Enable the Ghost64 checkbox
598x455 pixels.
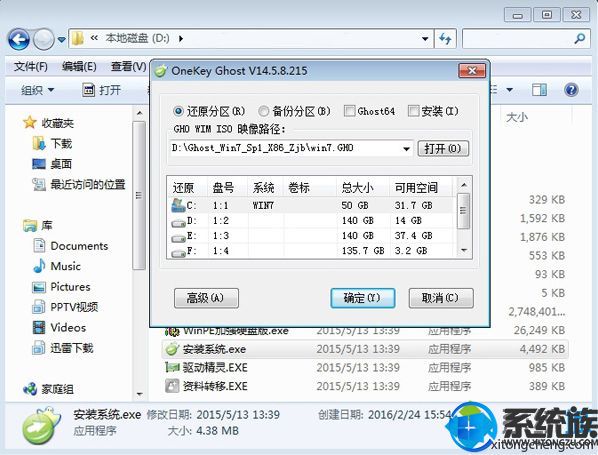pos(349,111)
